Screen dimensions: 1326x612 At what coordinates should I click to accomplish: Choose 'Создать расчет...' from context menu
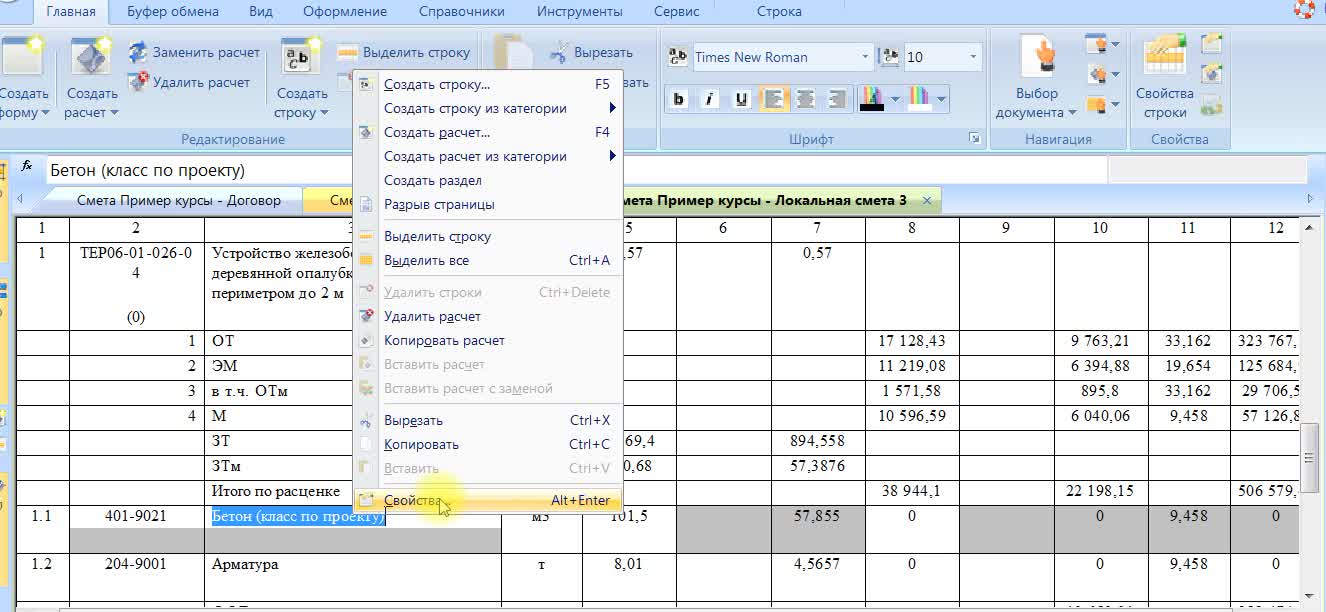pyautogui.click(x=487, y=132)
